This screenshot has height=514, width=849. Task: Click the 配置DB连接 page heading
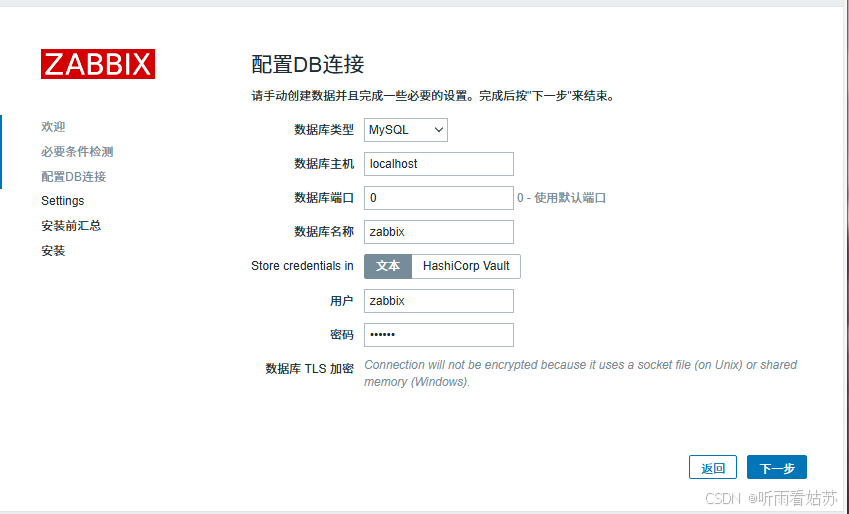tap(308, 64)
